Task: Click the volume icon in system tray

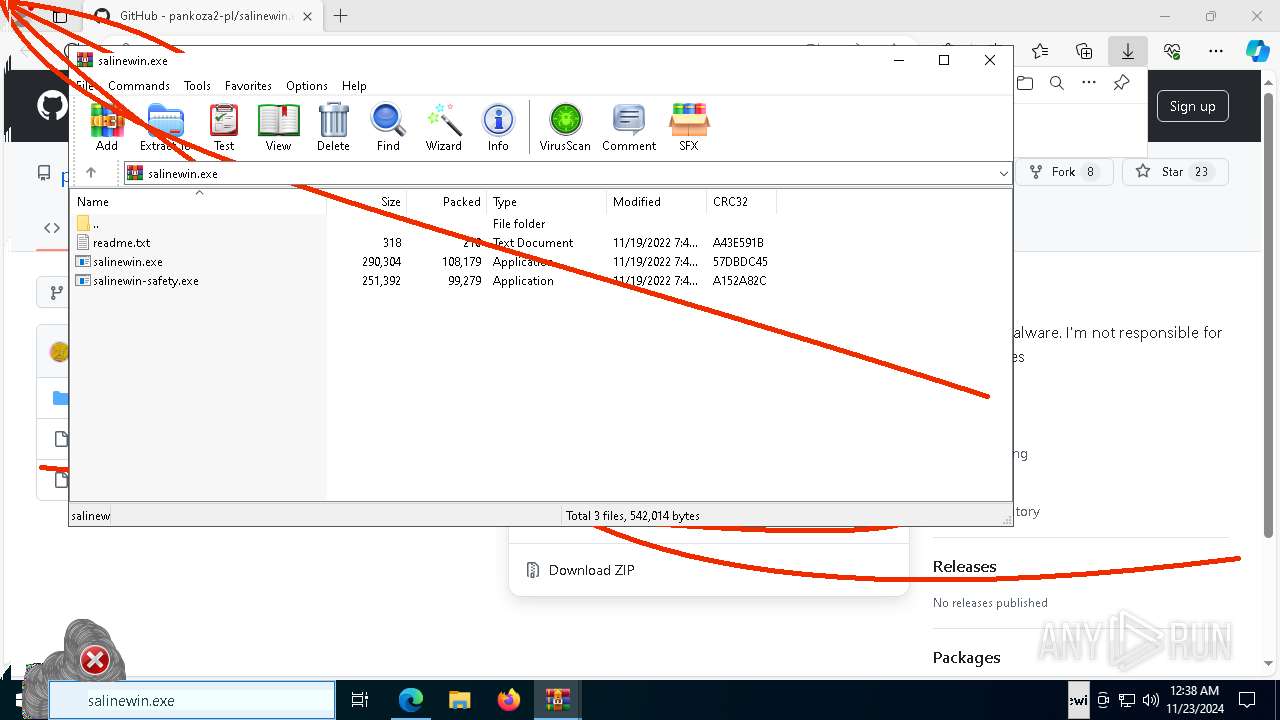Action: pyautogui.click(x=1150, y=700)
